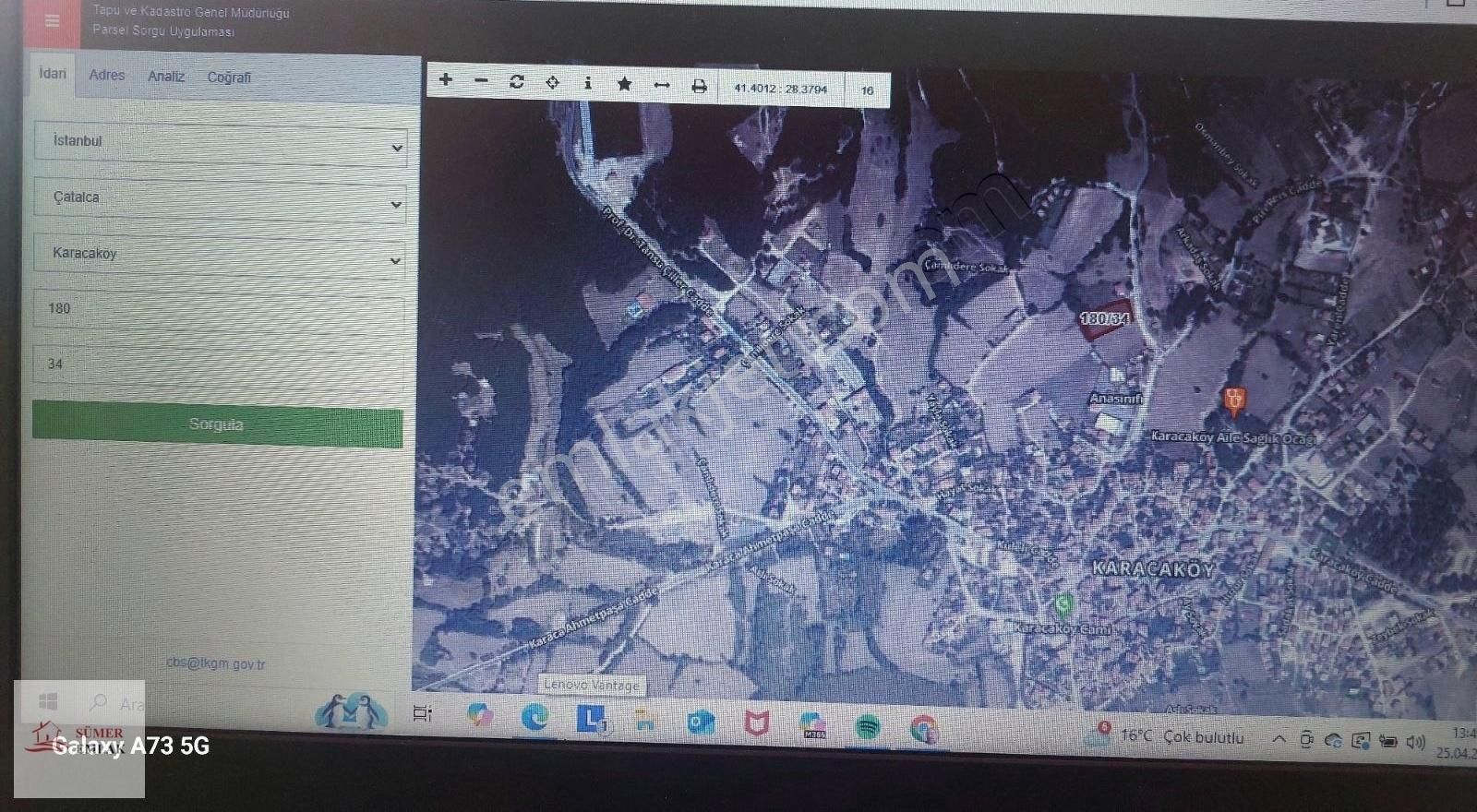Click the block number field containing 180
The width and height of the screenshot is (1477, 812).
[220, 310]
